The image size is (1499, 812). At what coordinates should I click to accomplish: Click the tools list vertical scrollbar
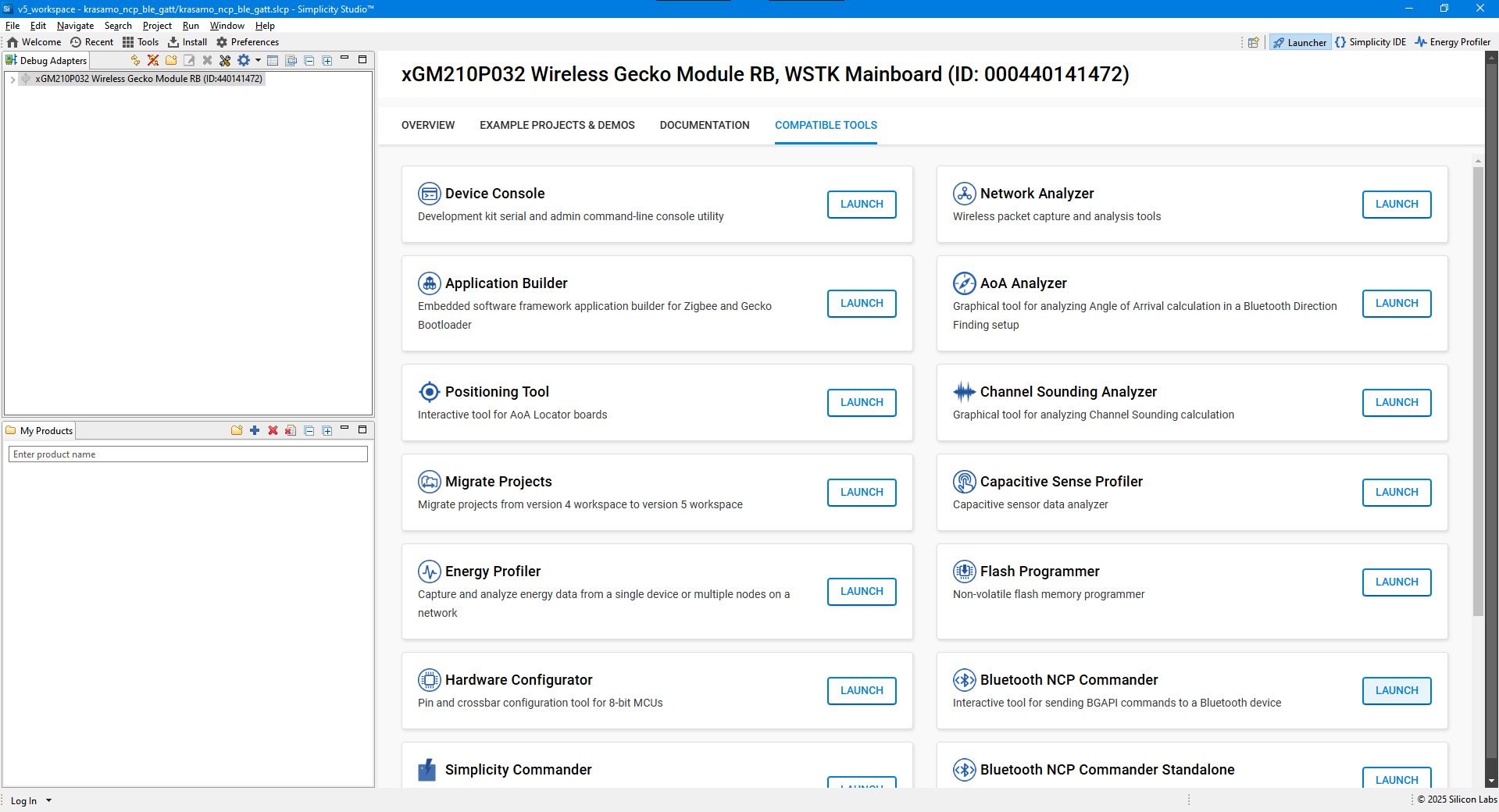click(1478, 390)
